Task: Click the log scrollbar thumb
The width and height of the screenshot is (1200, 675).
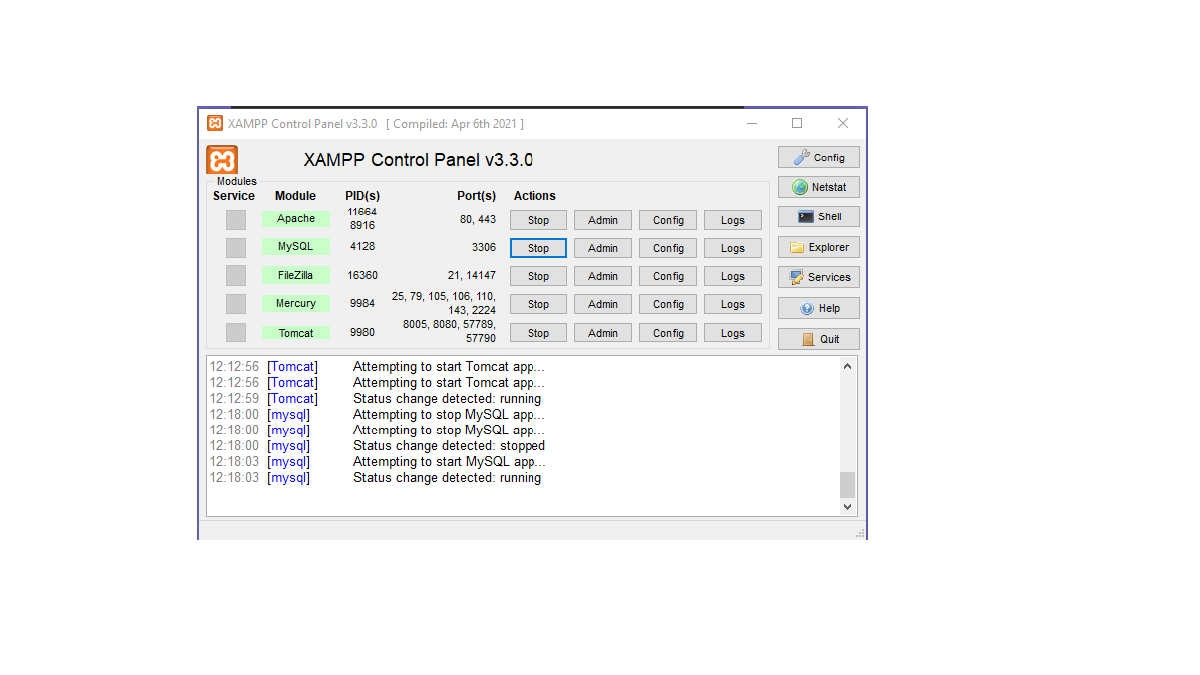Action: tap(848, 485)
